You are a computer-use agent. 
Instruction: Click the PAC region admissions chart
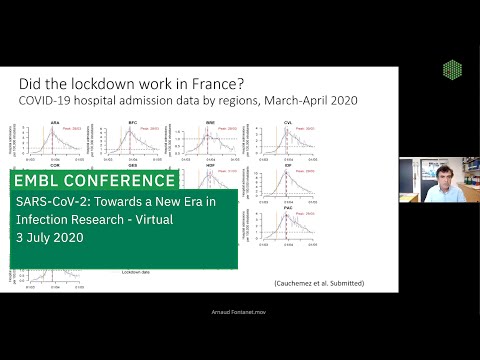(280, 226)
